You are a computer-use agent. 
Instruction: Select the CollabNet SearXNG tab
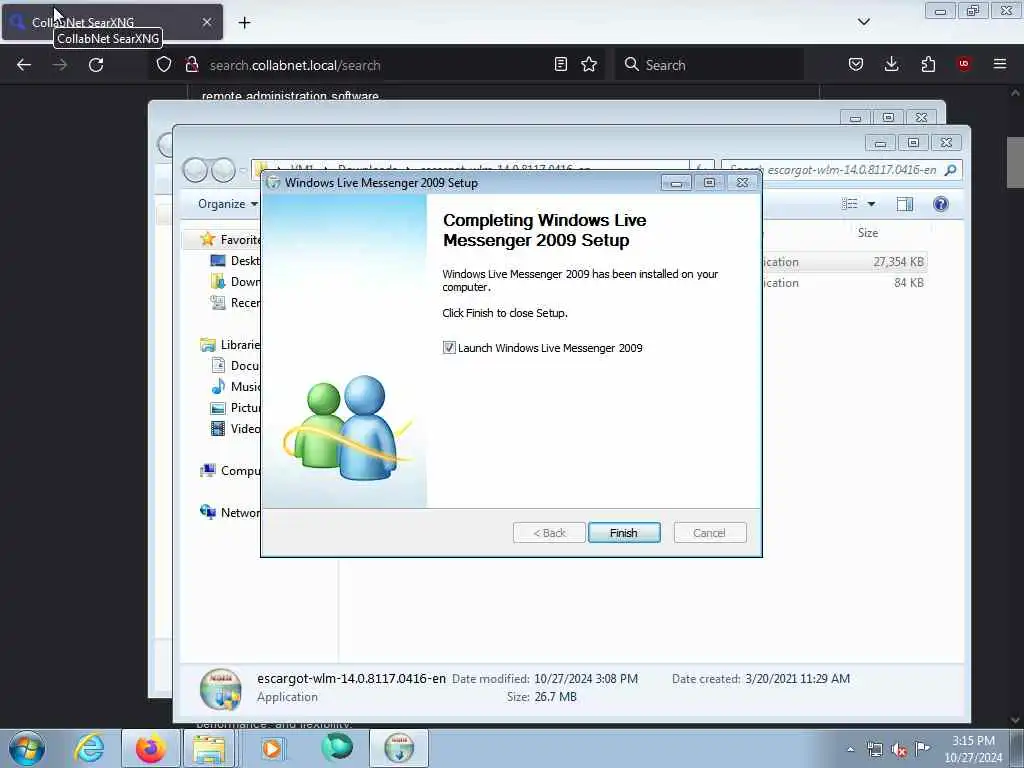(111, 22)
